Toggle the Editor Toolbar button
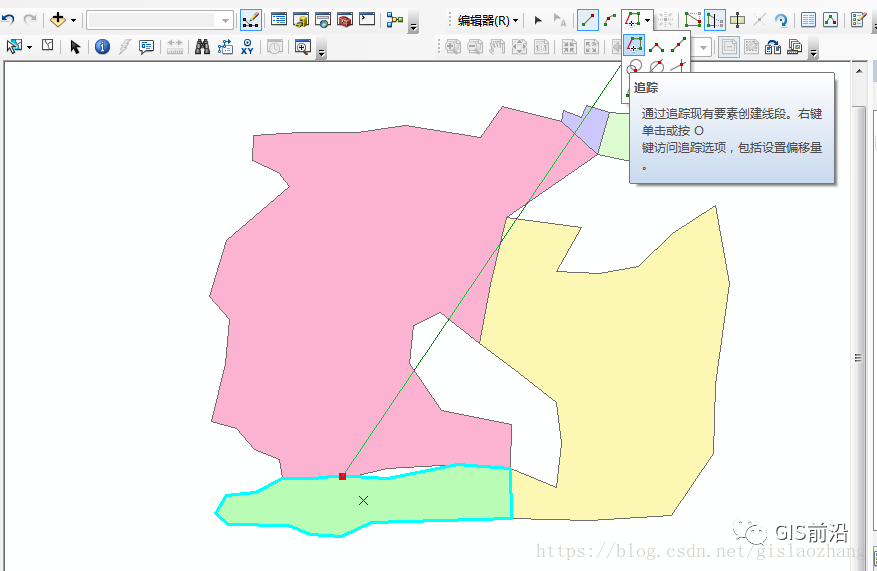The image size is (877, 571). click(250, 21)
